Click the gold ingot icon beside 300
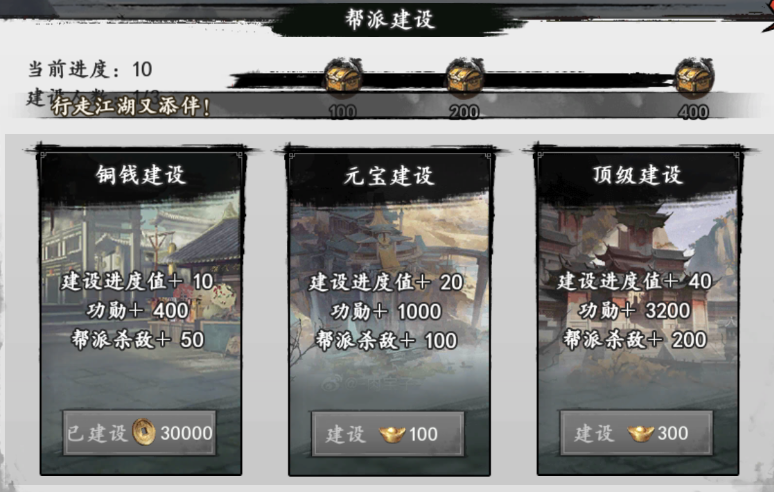 pos(640,433)
